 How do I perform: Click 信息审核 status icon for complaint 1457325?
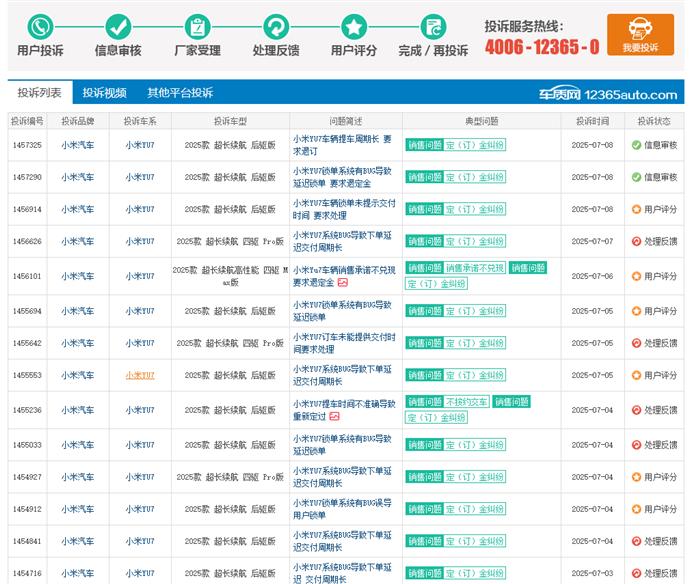pyautogui.click(x=636, y=145)
